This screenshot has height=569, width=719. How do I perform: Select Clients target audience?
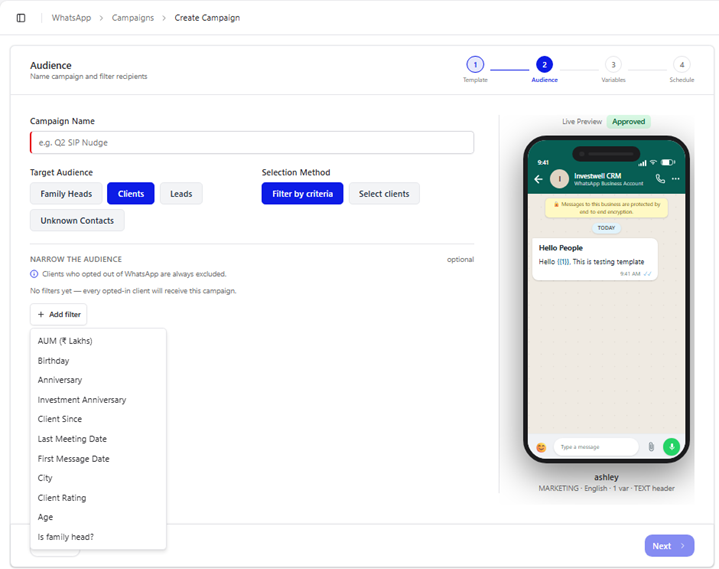point(131,193)
